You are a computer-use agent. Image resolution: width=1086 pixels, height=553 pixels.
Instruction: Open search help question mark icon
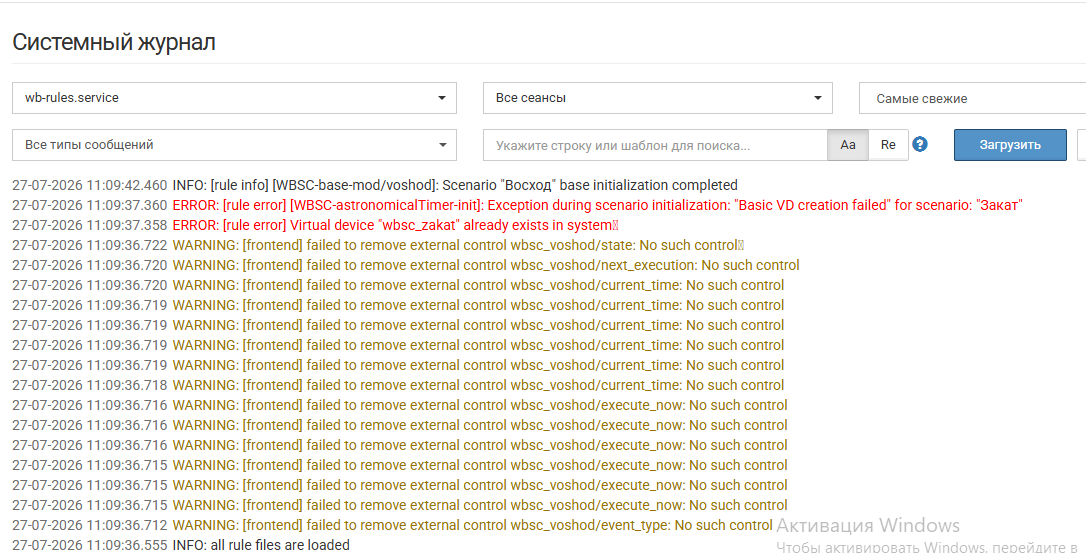coord(920,144)
